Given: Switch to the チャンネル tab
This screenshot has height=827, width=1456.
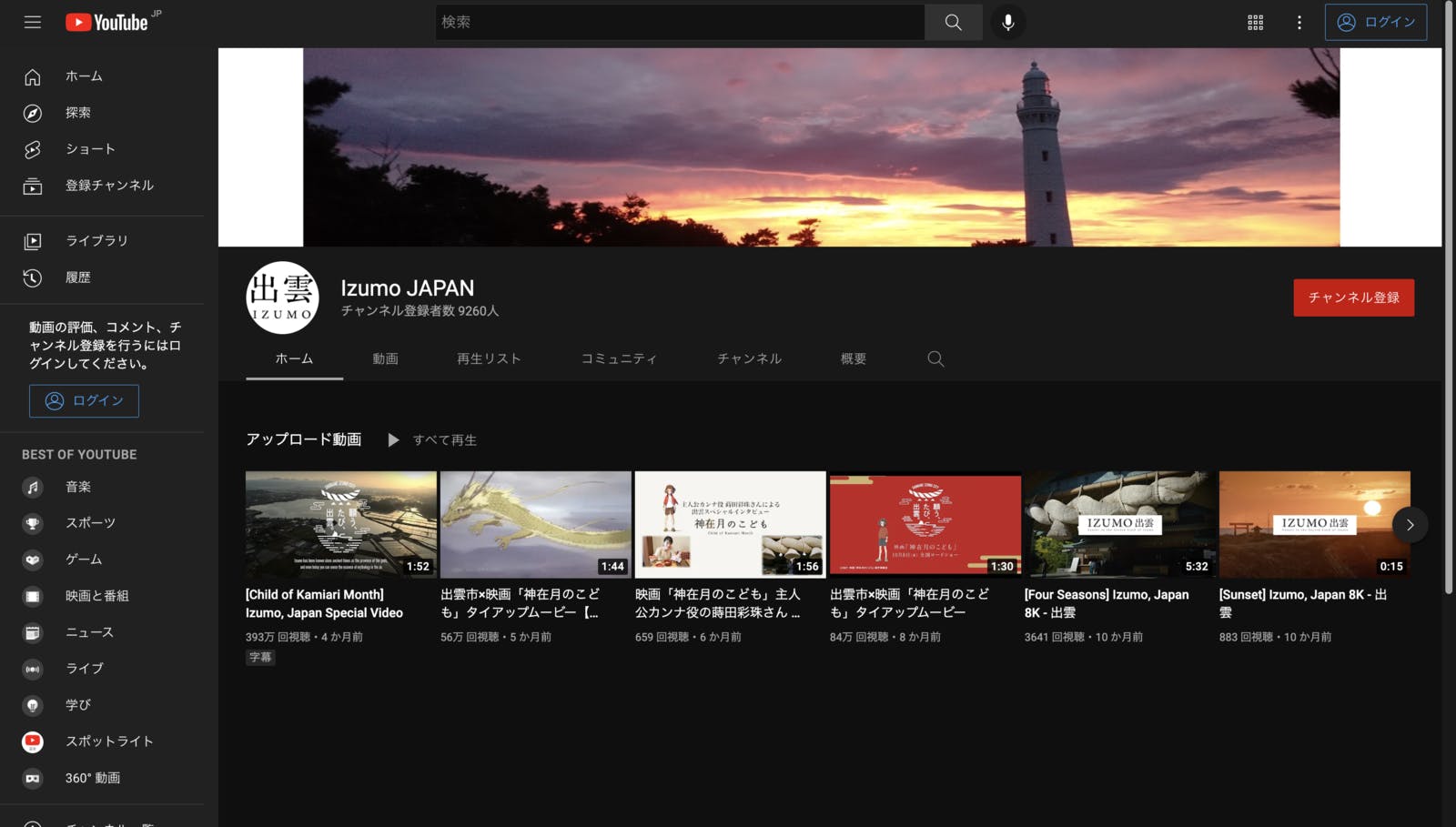Looking at the screenshot, I should tap(749, 358).
